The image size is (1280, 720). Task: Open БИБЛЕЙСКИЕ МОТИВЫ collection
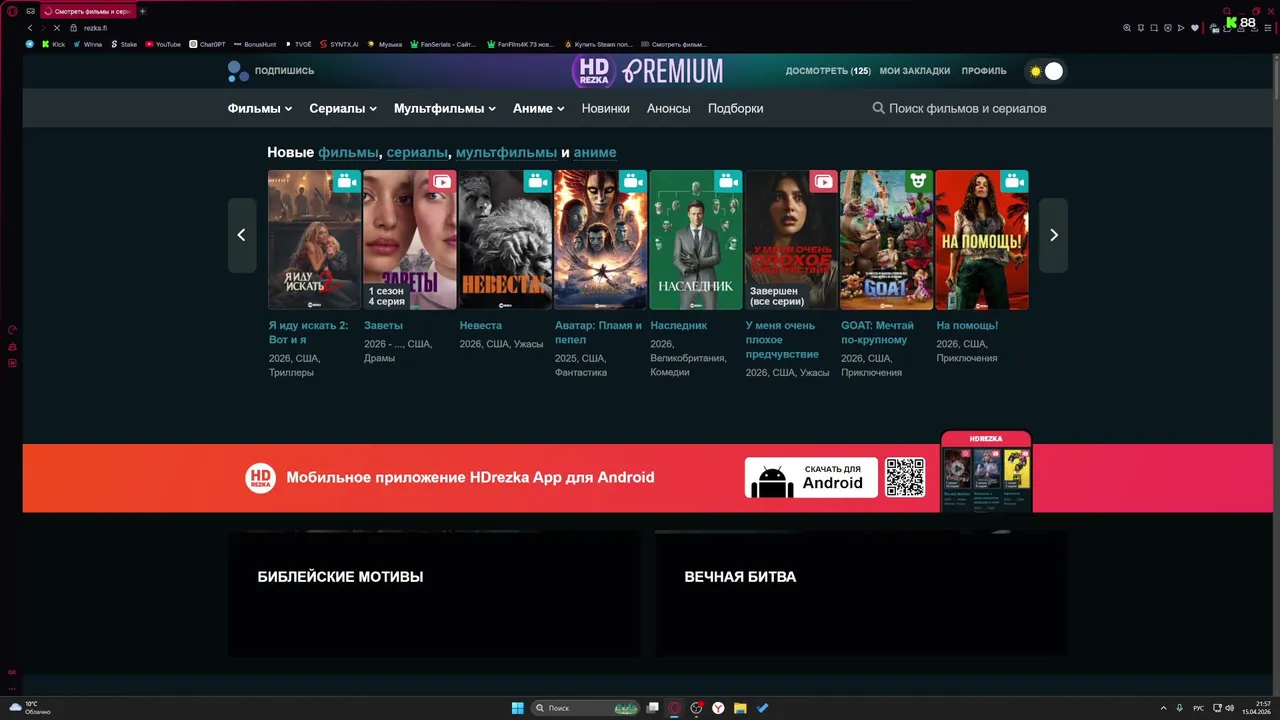pyautogui.click(x=434, y=593)
